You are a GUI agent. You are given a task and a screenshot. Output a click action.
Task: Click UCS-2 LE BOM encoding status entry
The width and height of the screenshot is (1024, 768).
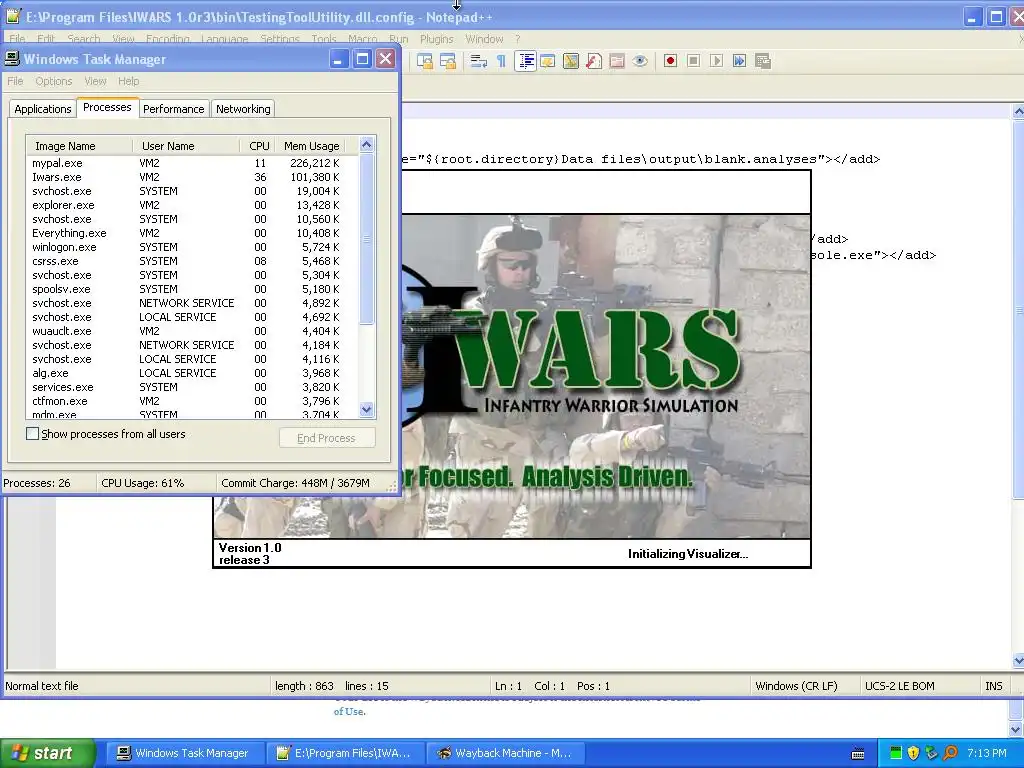[x=899, y=686]
